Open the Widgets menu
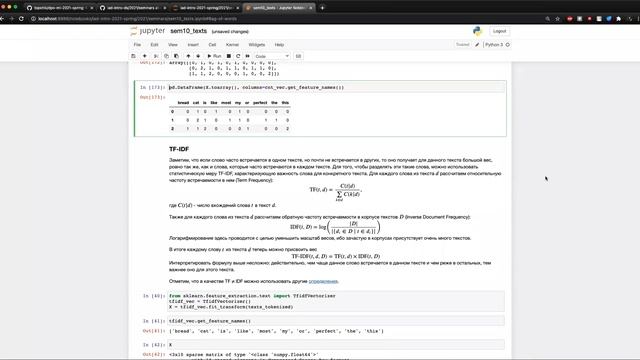Image resolution: width=640 pixels, height=360 pixels. (x=257, y=44)
